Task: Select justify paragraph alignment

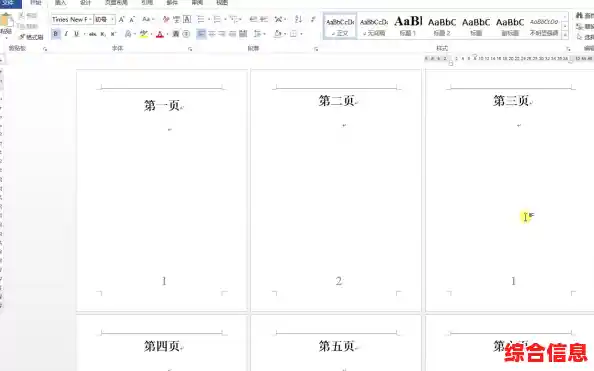Action: 233,34
